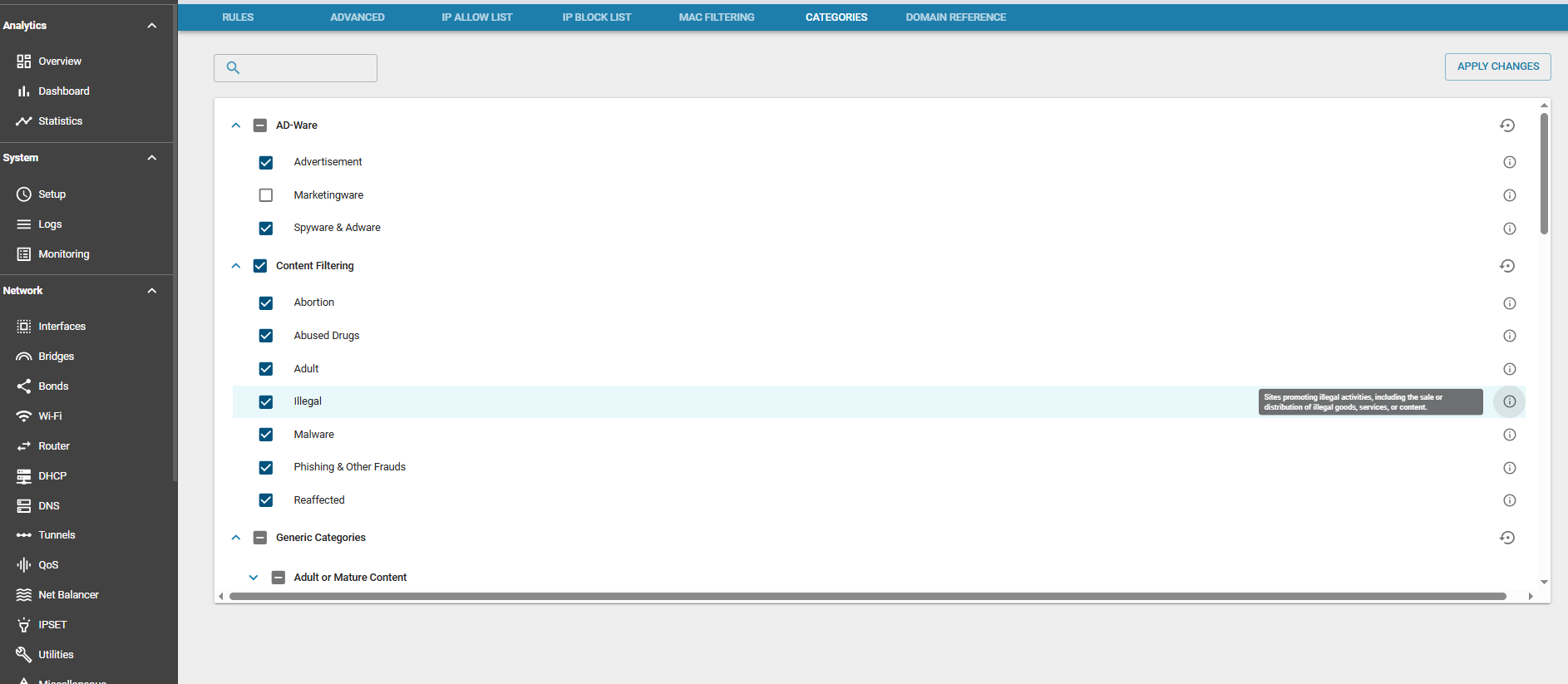Go to the Statistics page
This screenshot has width=1568, height=684.
pos(60,121)
